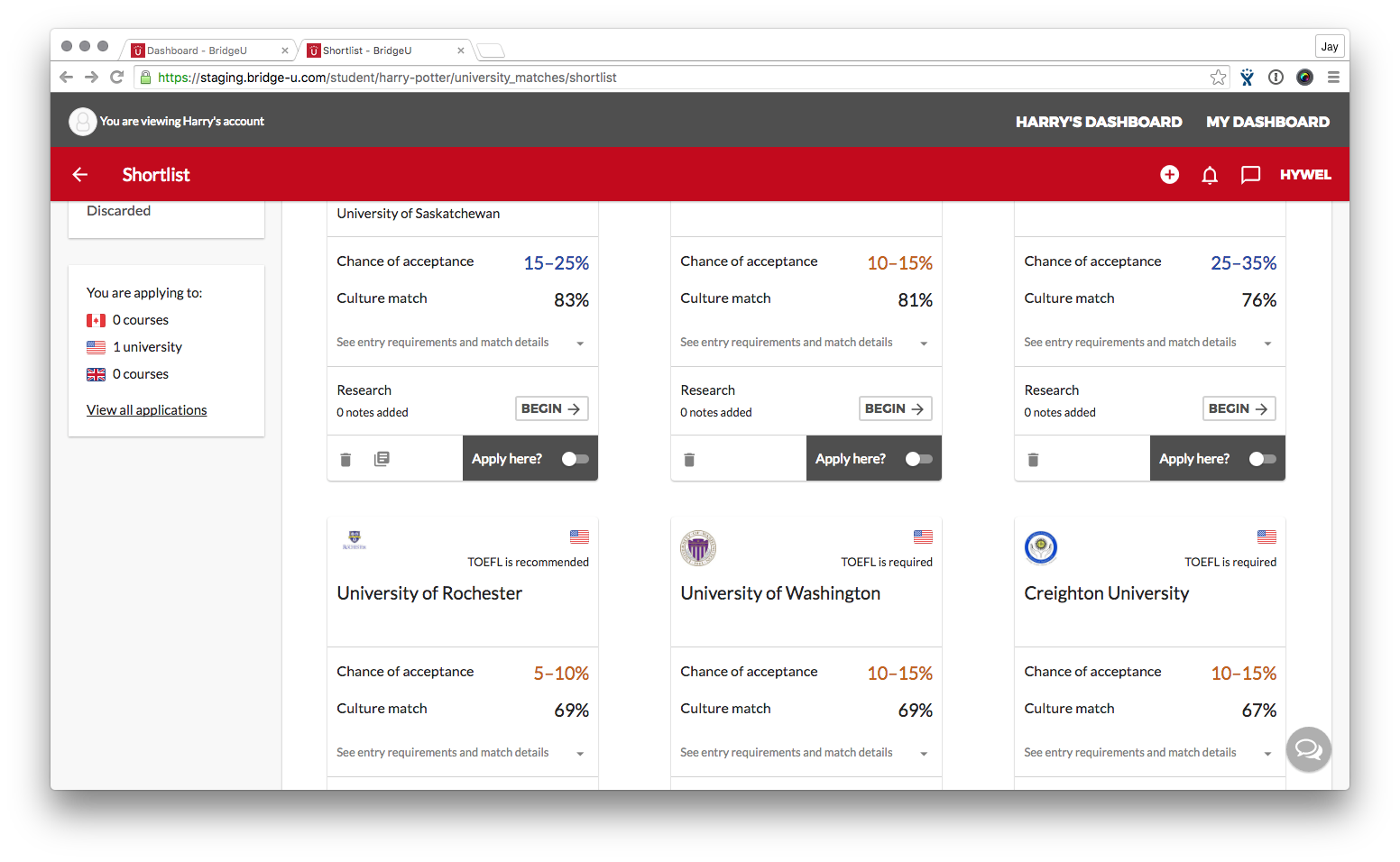
Task: Click the browser forward arrow
Action: [91, 78]
